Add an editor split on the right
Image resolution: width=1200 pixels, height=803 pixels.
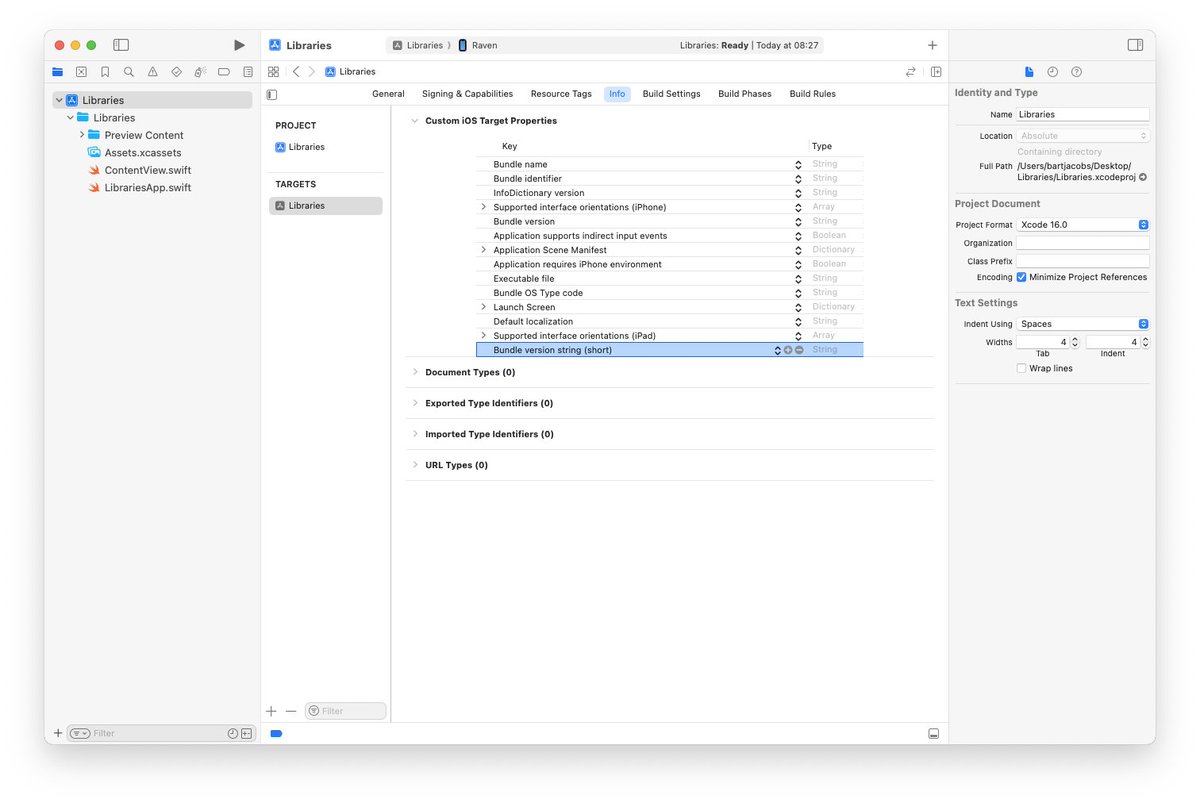coord(936,72)
